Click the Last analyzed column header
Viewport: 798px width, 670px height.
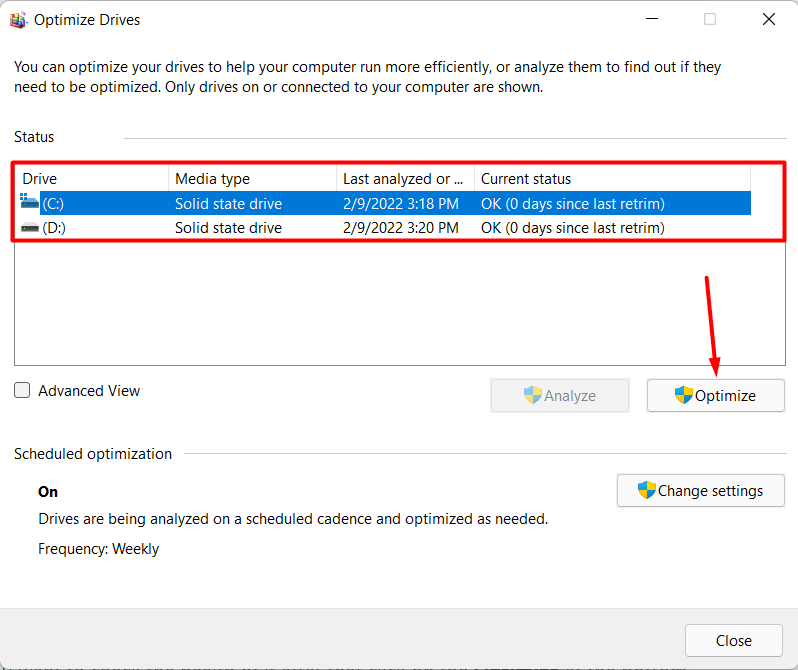coord(404,179)
